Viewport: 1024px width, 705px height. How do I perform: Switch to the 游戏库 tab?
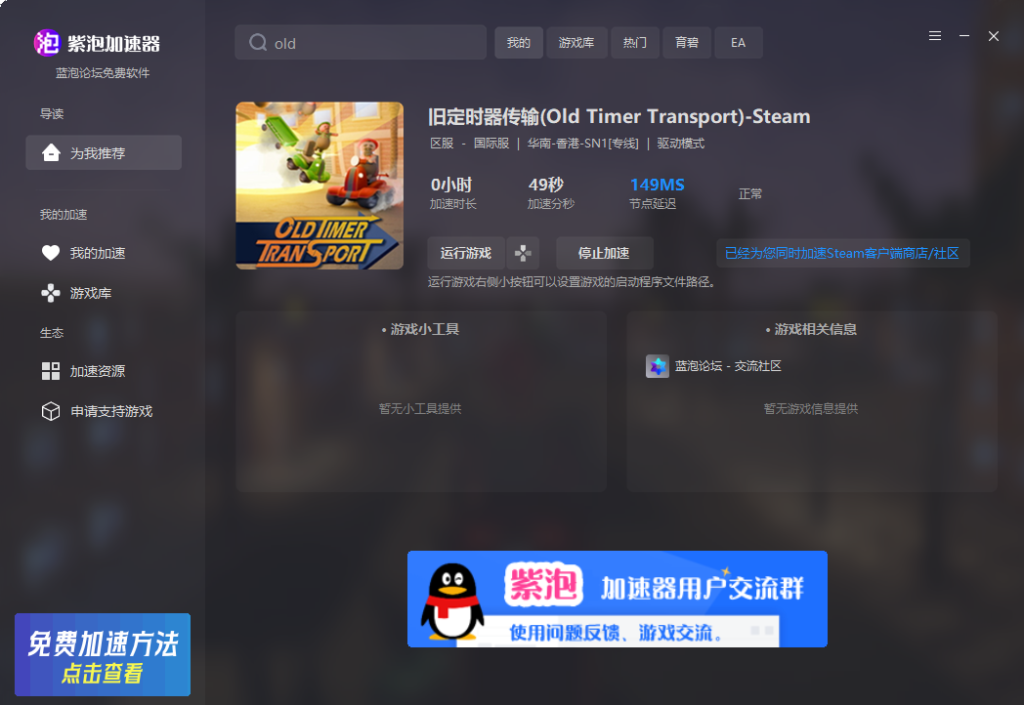577,42
